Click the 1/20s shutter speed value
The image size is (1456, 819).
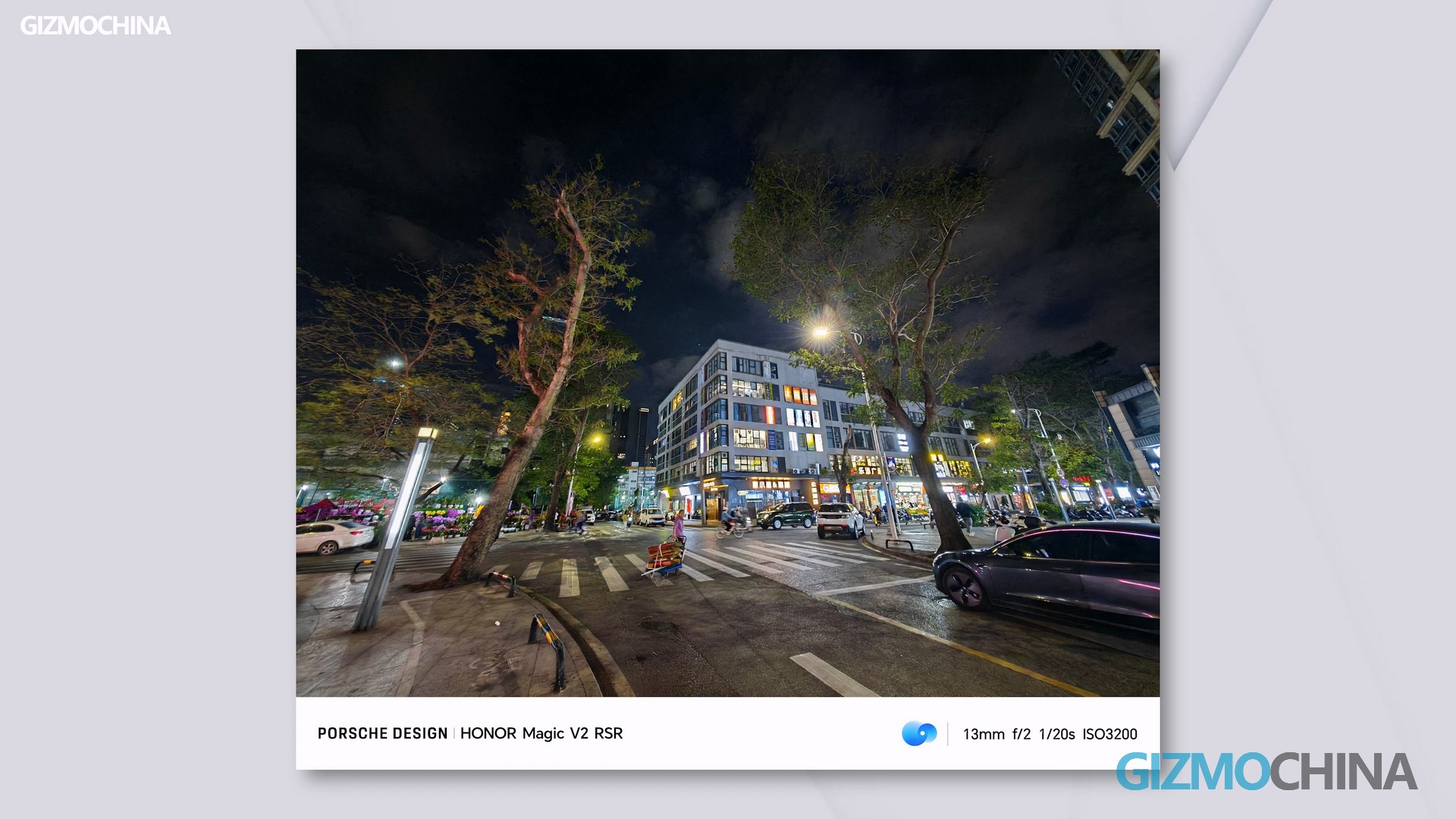click(1056, 734)
